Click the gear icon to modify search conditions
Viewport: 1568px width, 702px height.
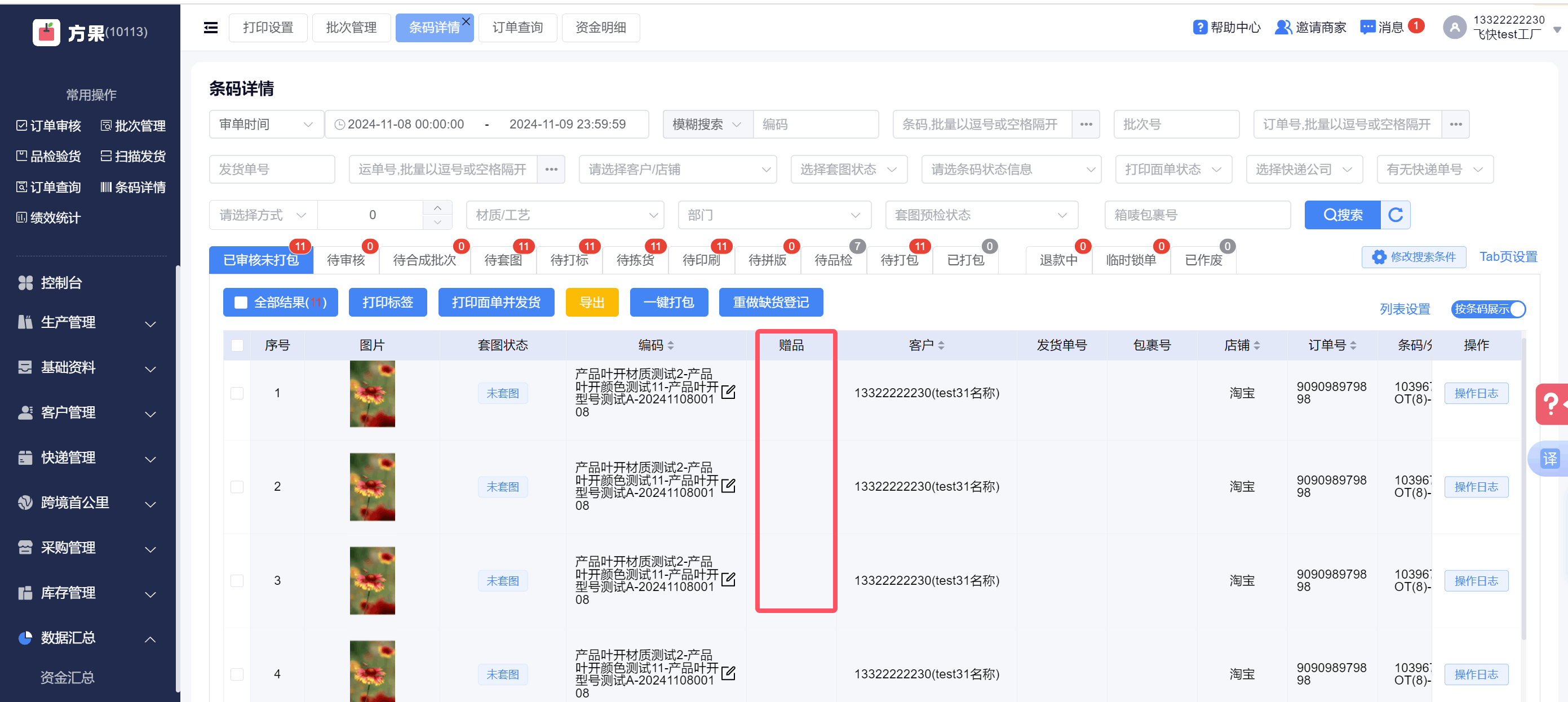tap(1379, 257)
